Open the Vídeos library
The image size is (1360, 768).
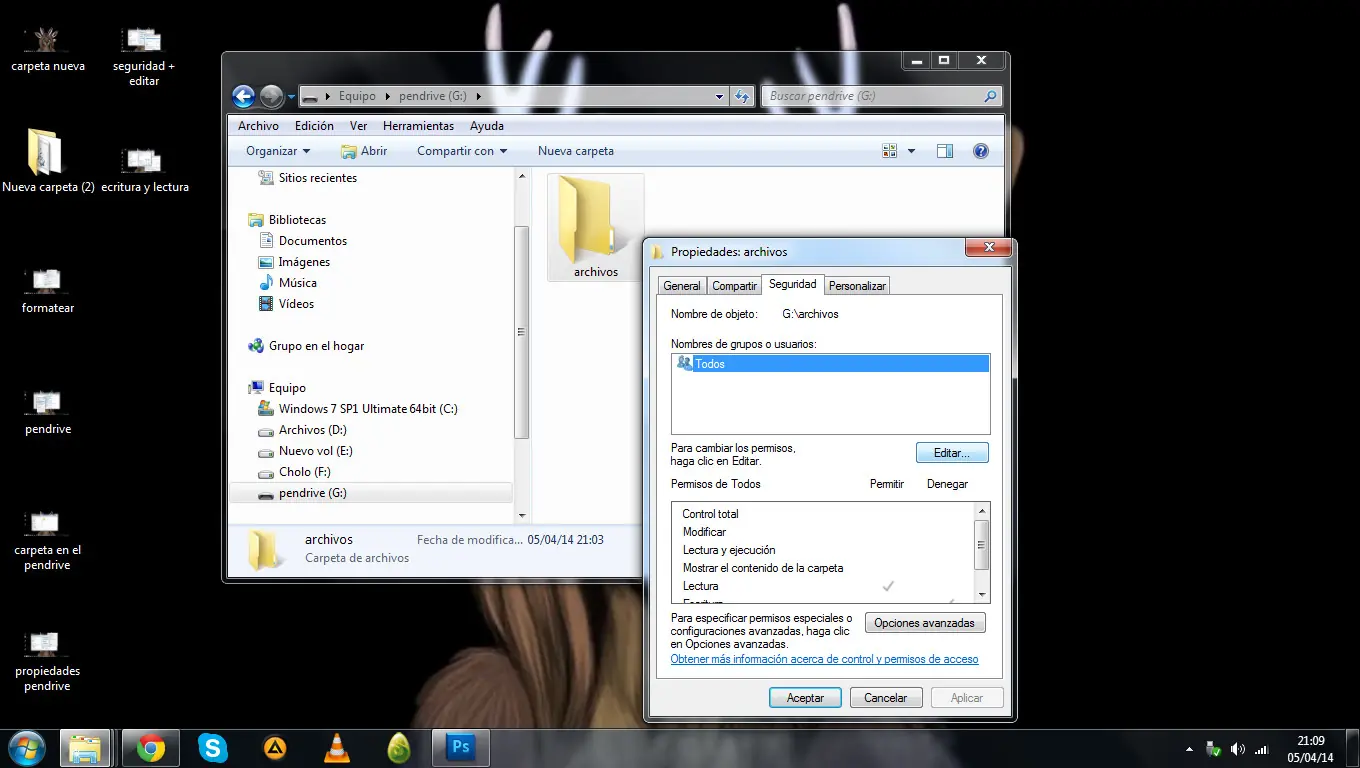(286, 304)
